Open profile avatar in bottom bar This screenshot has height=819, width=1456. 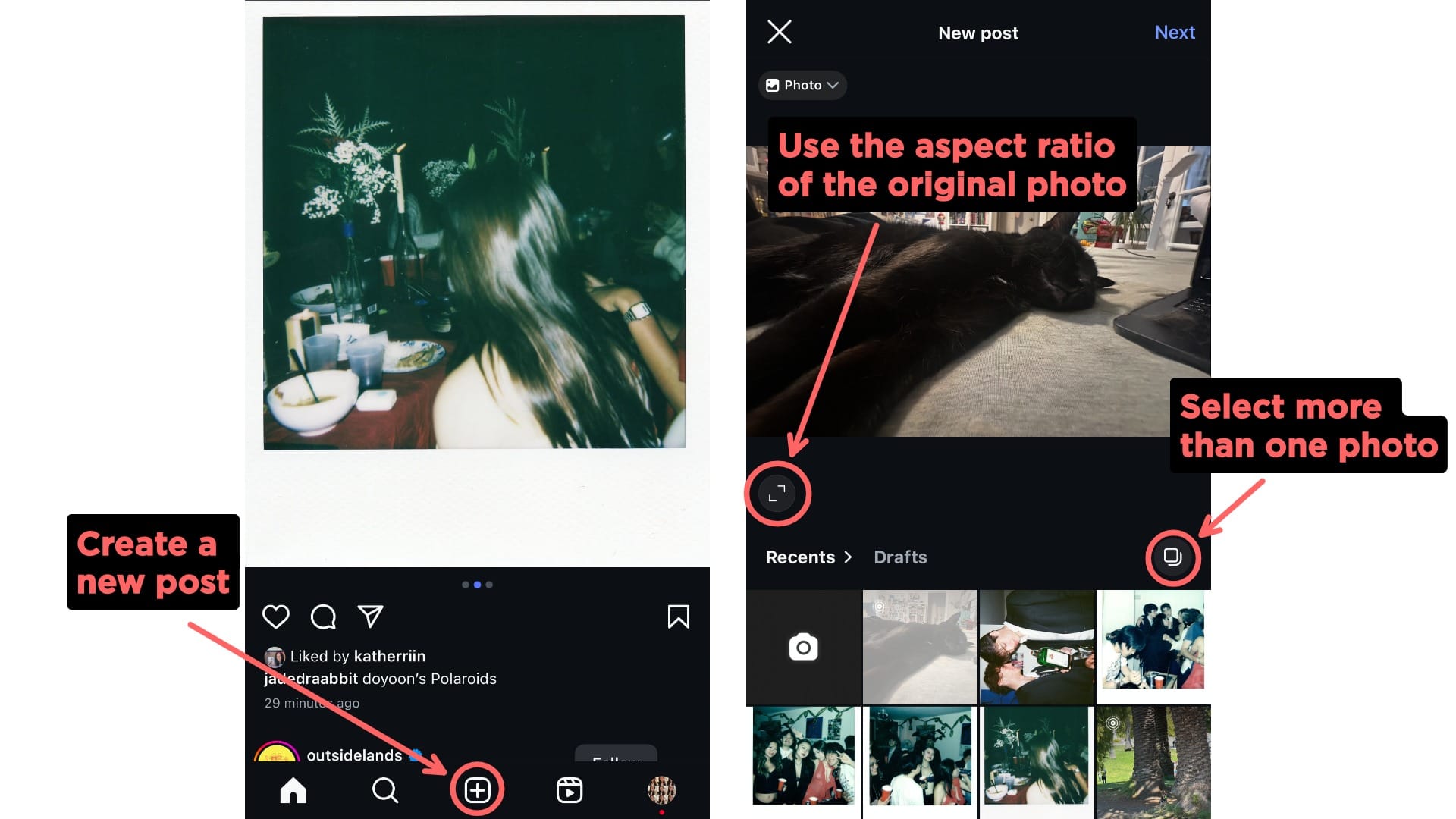click(x=661, y=790)
